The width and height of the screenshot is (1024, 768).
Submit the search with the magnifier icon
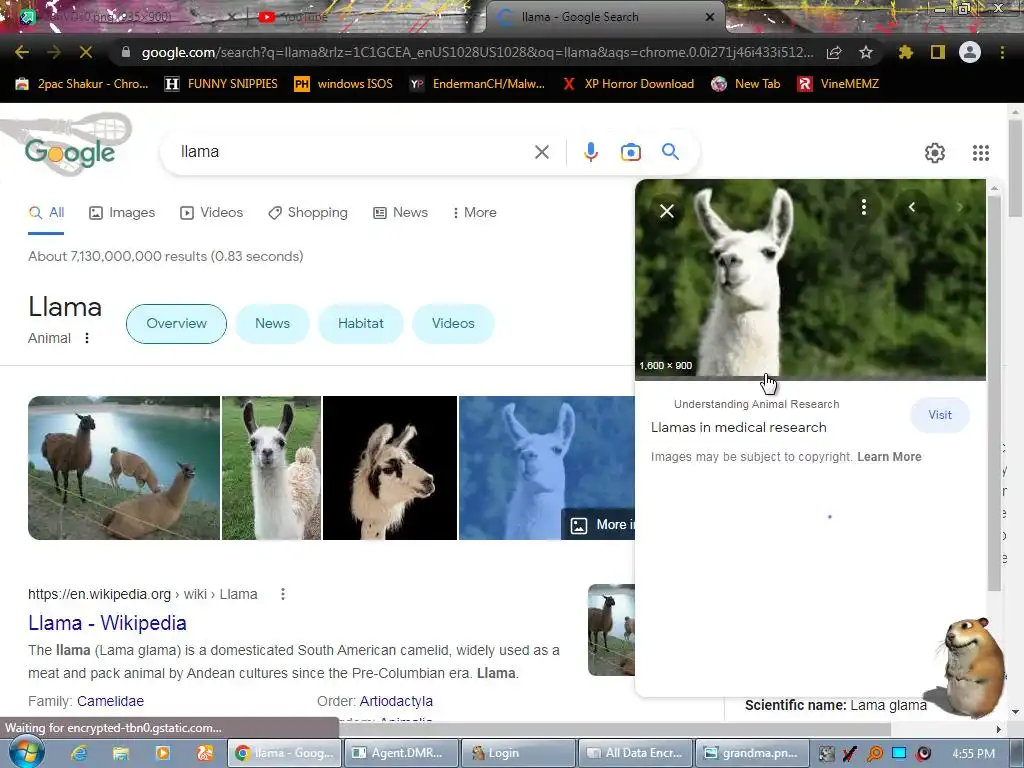point(670,152)
